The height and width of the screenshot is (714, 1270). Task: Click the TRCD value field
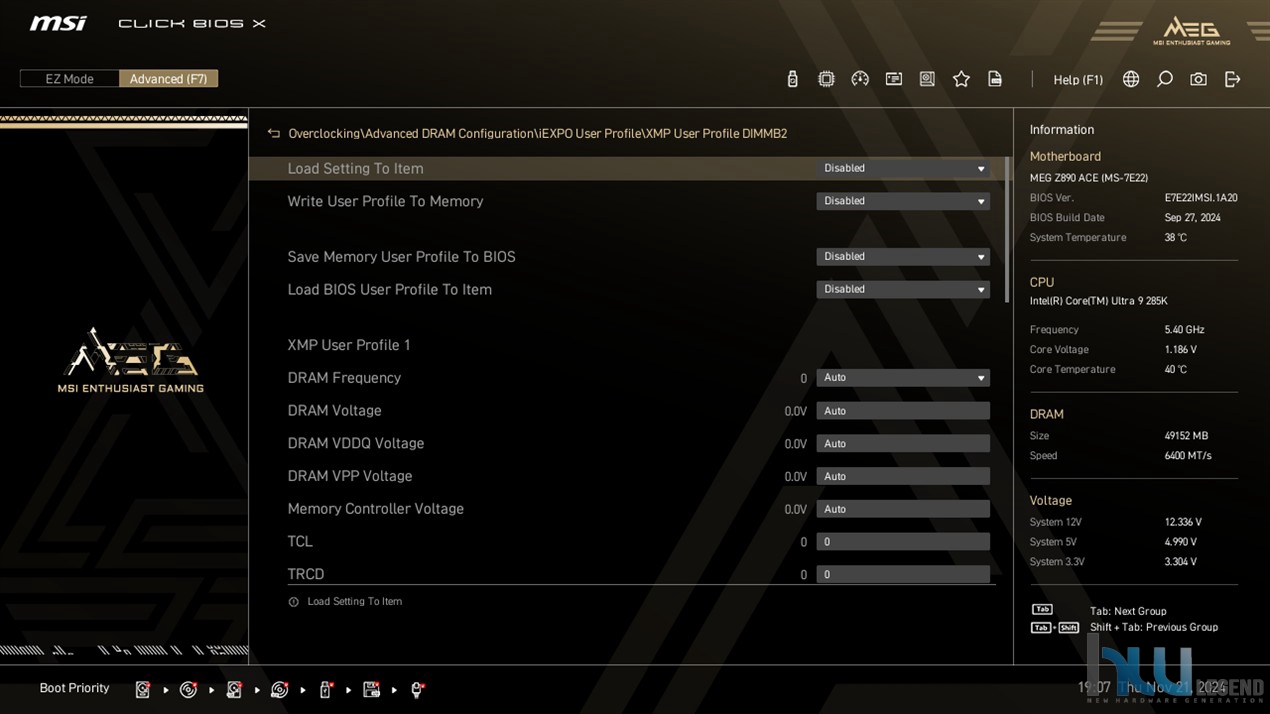[903, 575]
